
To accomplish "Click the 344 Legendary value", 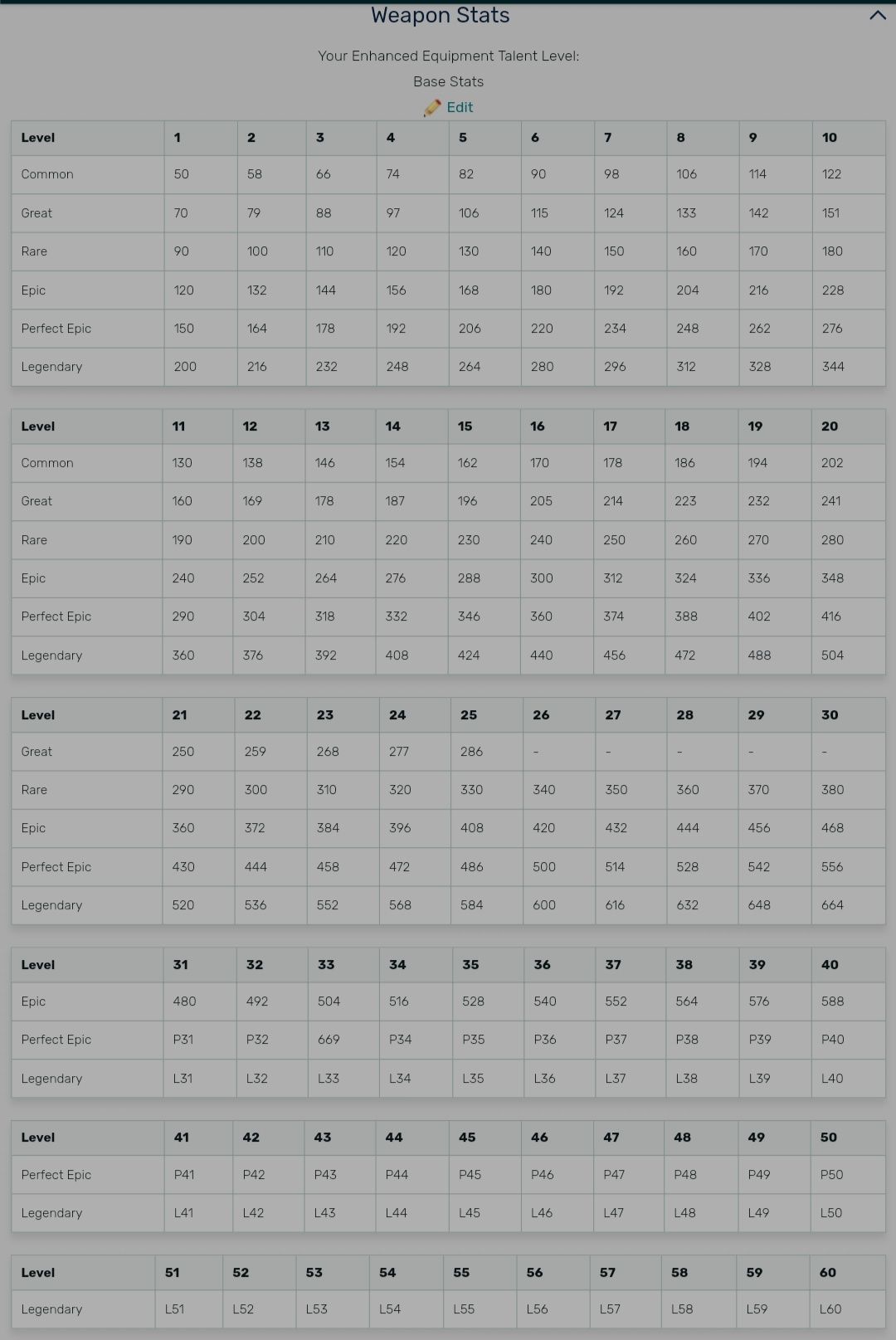I will pyautogui.click(x=833, y=367).
